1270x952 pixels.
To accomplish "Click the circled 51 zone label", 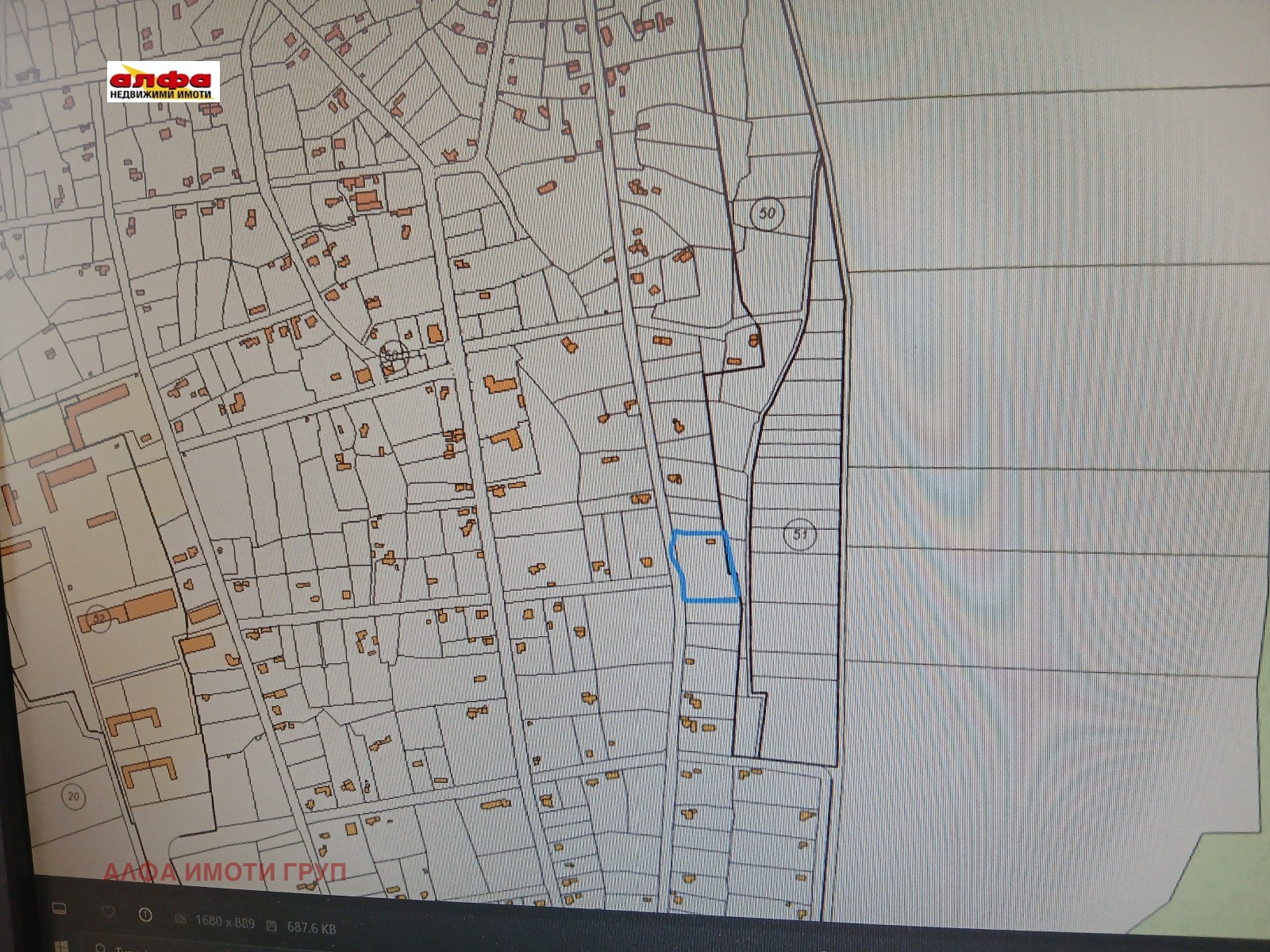I will pos(799,535).
